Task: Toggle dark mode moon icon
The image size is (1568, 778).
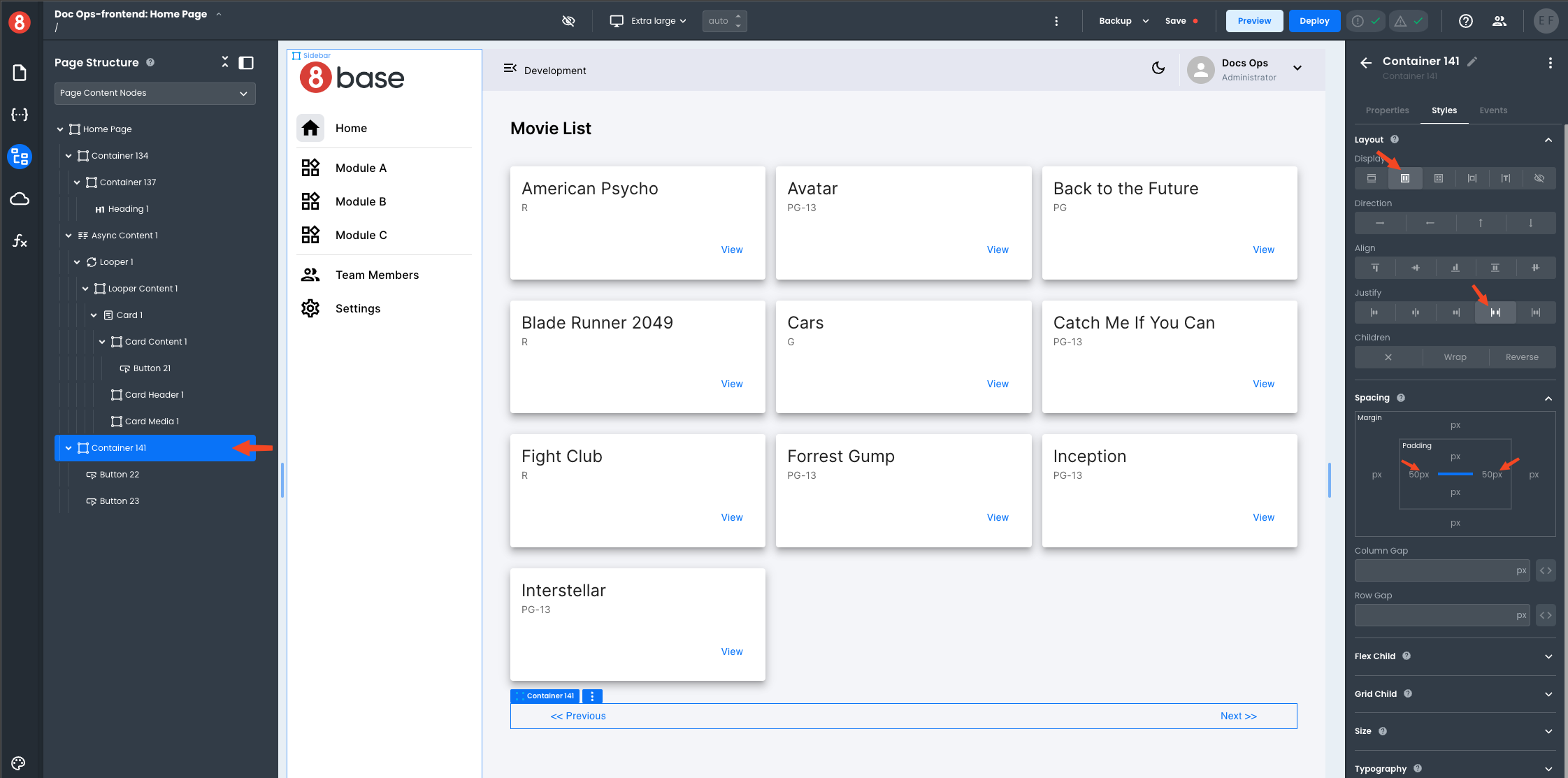Action: click(1158, 68)
